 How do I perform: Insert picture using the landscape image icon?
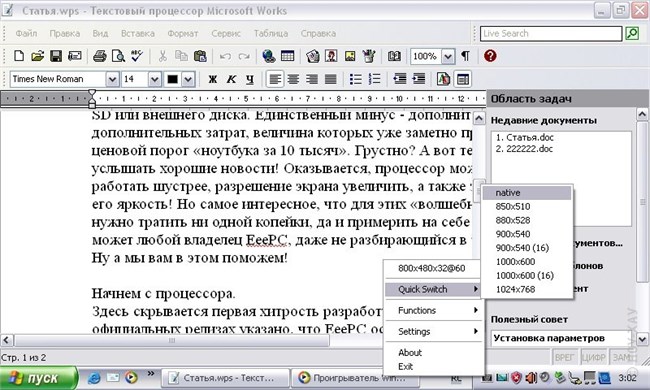[350, 56]
